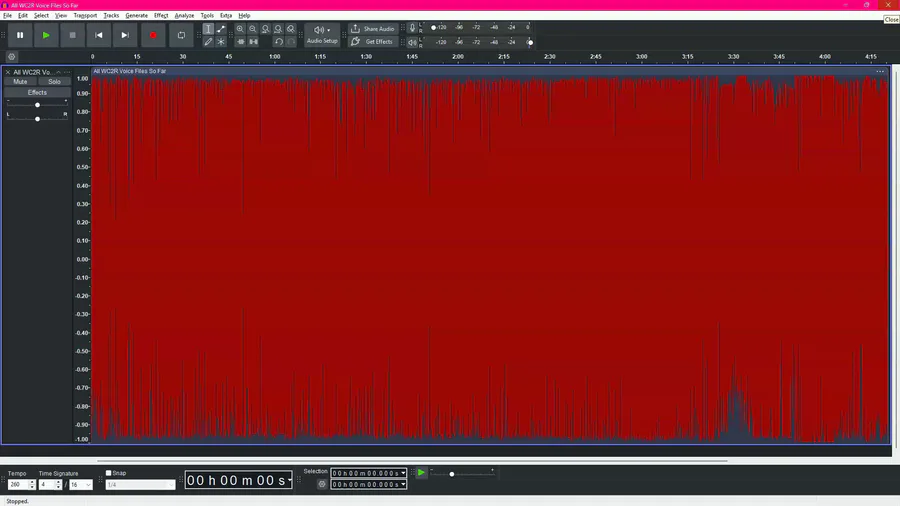Skip to End of the track

click(125, 35)
